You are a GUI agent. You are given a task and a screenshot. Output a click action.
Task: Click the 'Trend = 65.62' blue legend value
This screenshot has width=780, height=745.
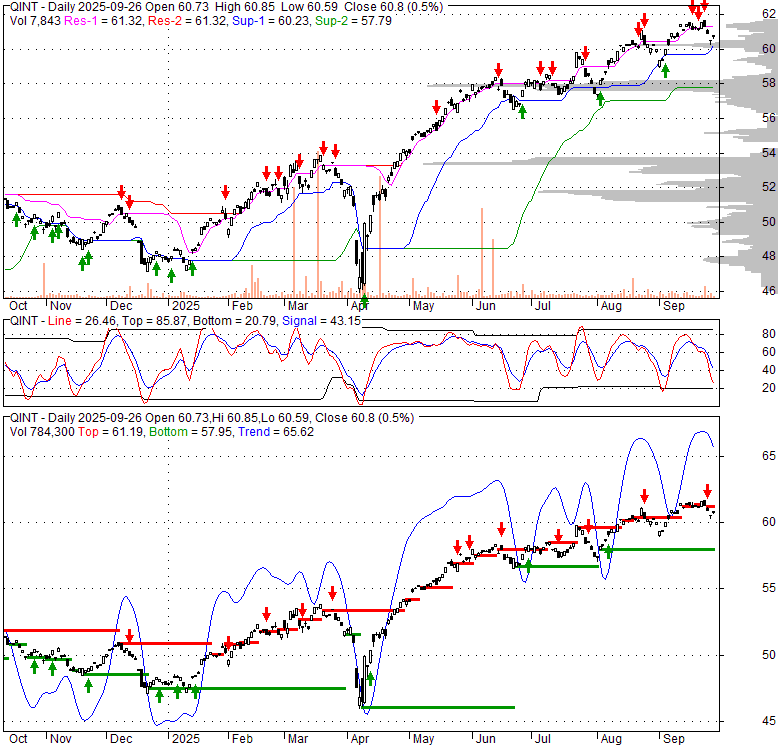coord(276,432)
